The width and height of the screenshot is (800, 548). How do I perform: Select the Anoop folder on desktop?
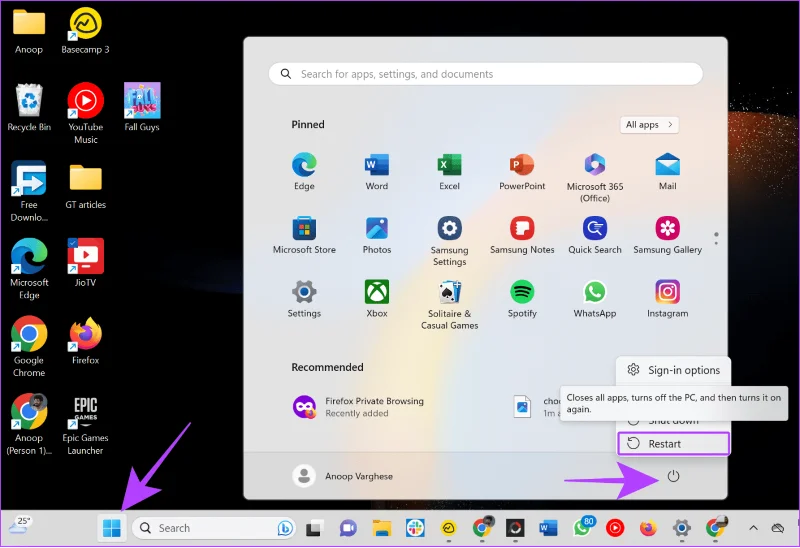29,32
